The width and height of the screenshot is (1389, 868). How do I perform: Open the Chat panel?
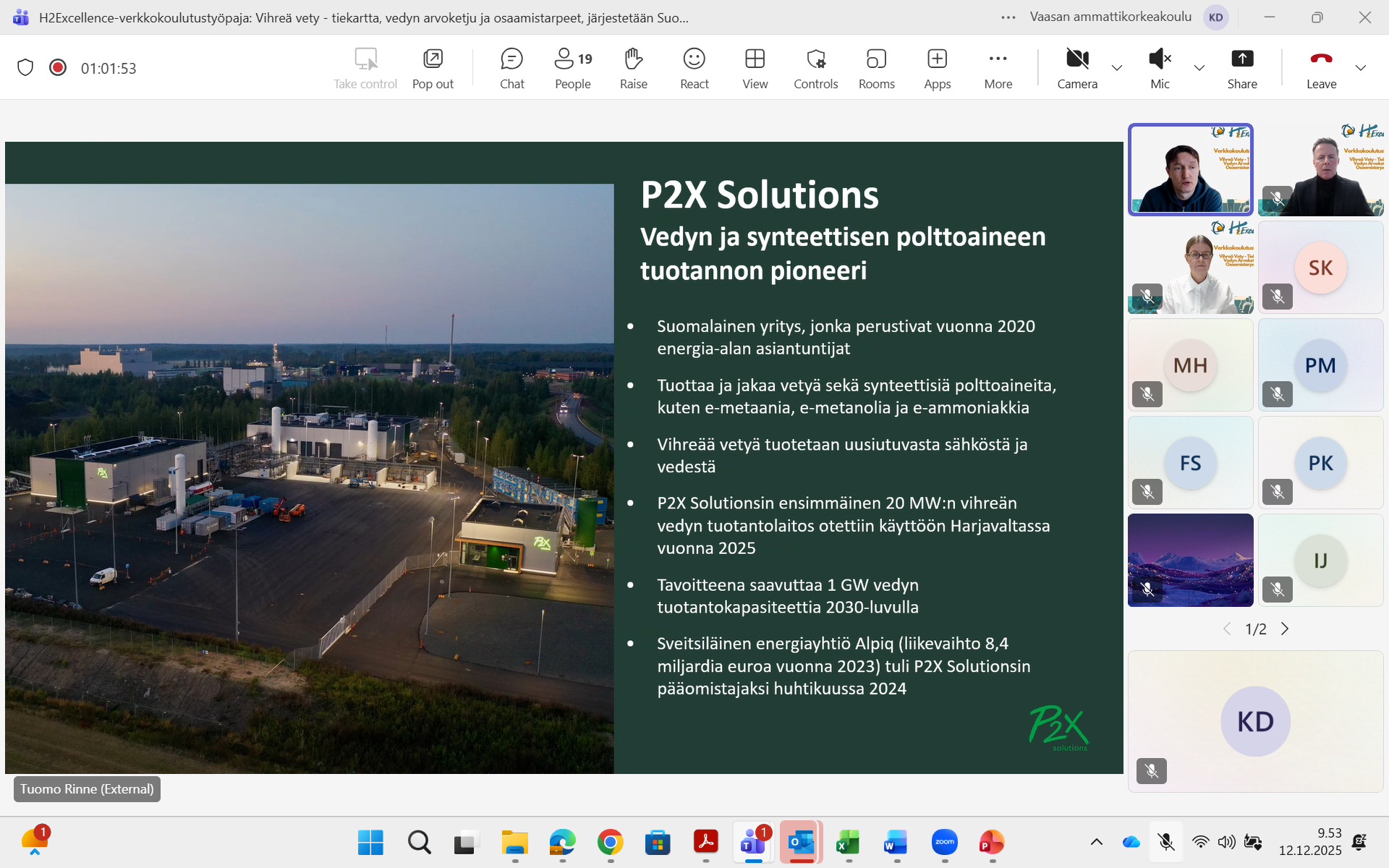pos(511,68)
